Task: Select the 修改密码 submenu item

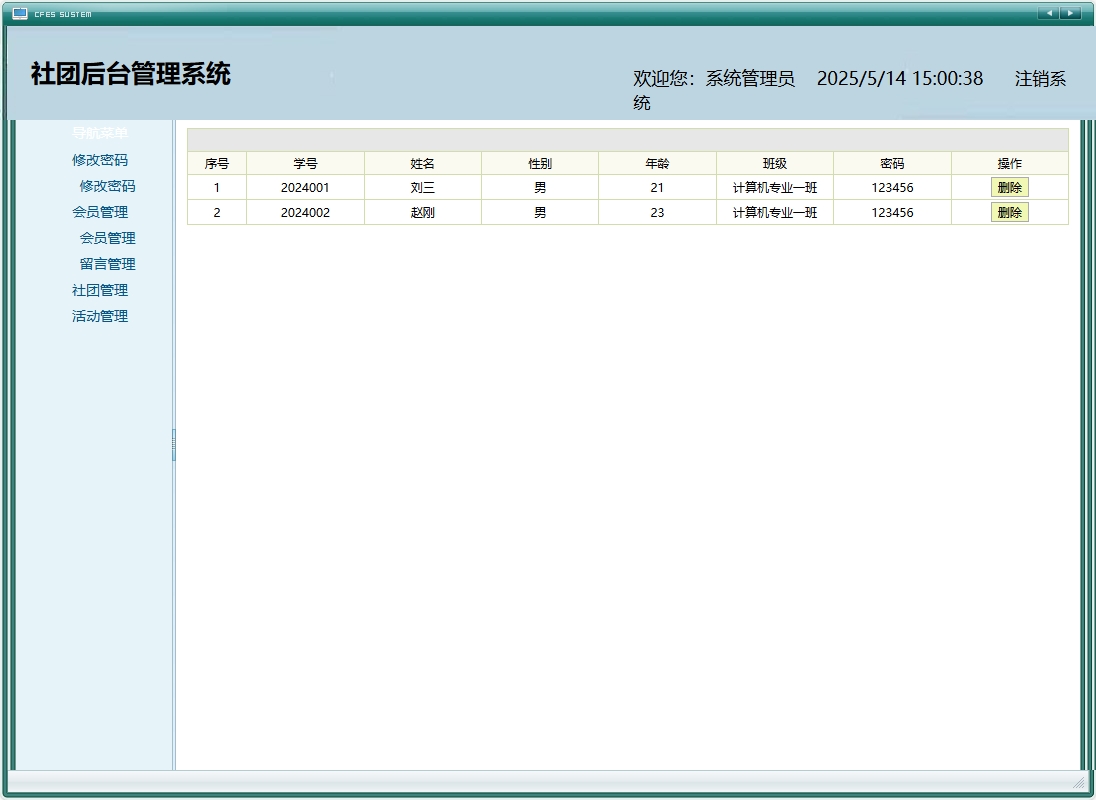Action: click(x=107, y=186)
